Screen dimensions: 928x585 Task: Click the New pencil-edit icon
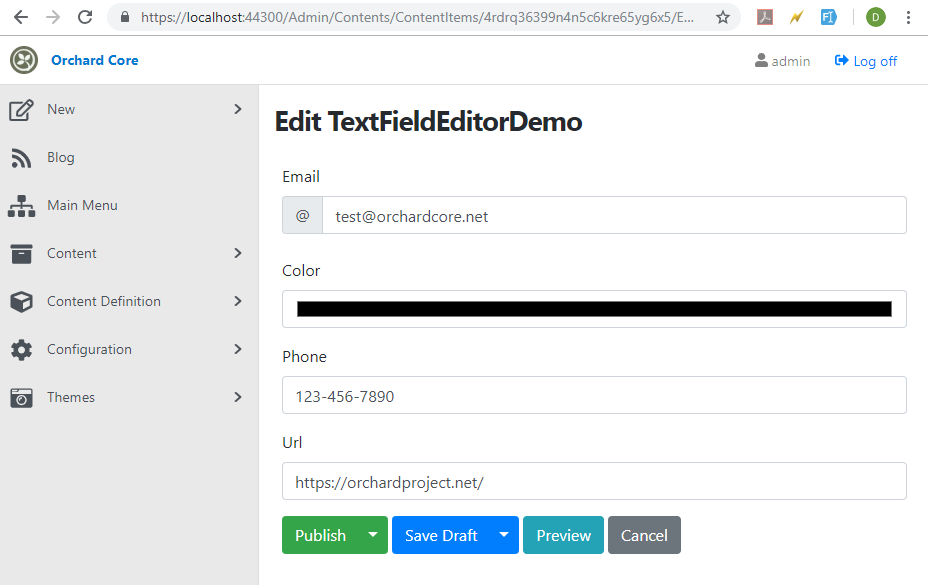click(x=21, y=110)
